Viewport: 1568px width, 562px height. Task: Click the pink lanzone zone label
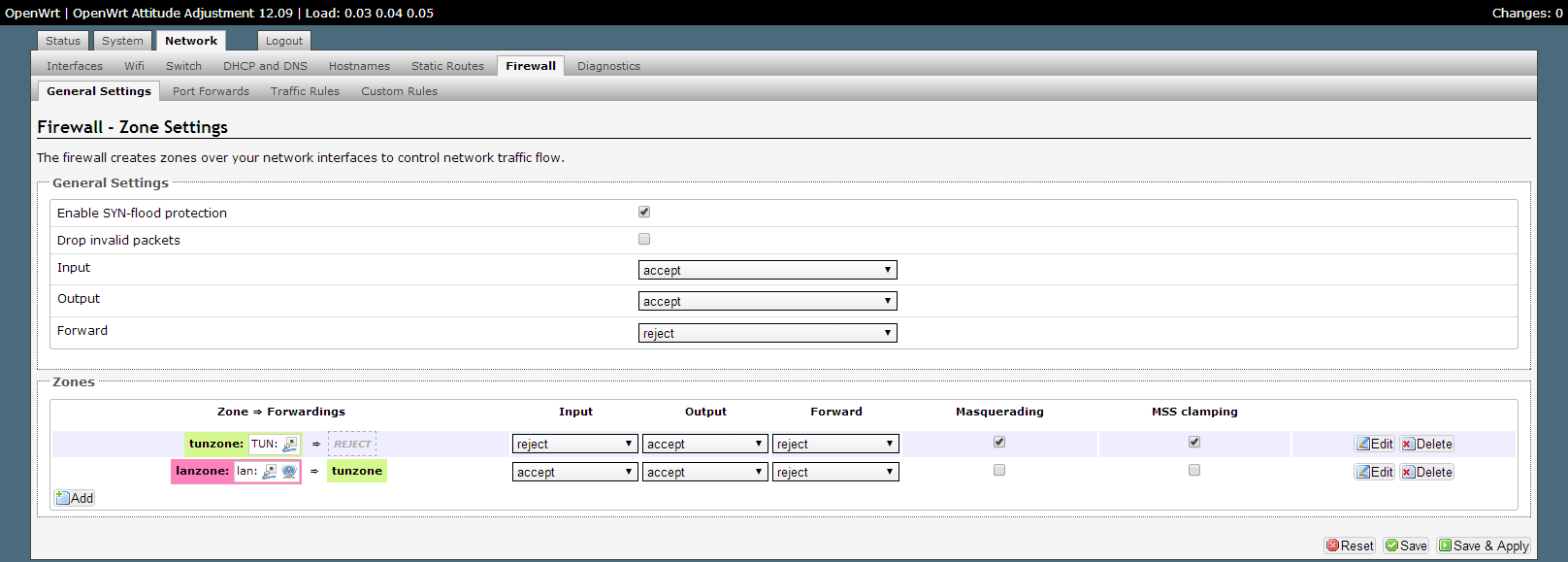[x=202, y=471]
